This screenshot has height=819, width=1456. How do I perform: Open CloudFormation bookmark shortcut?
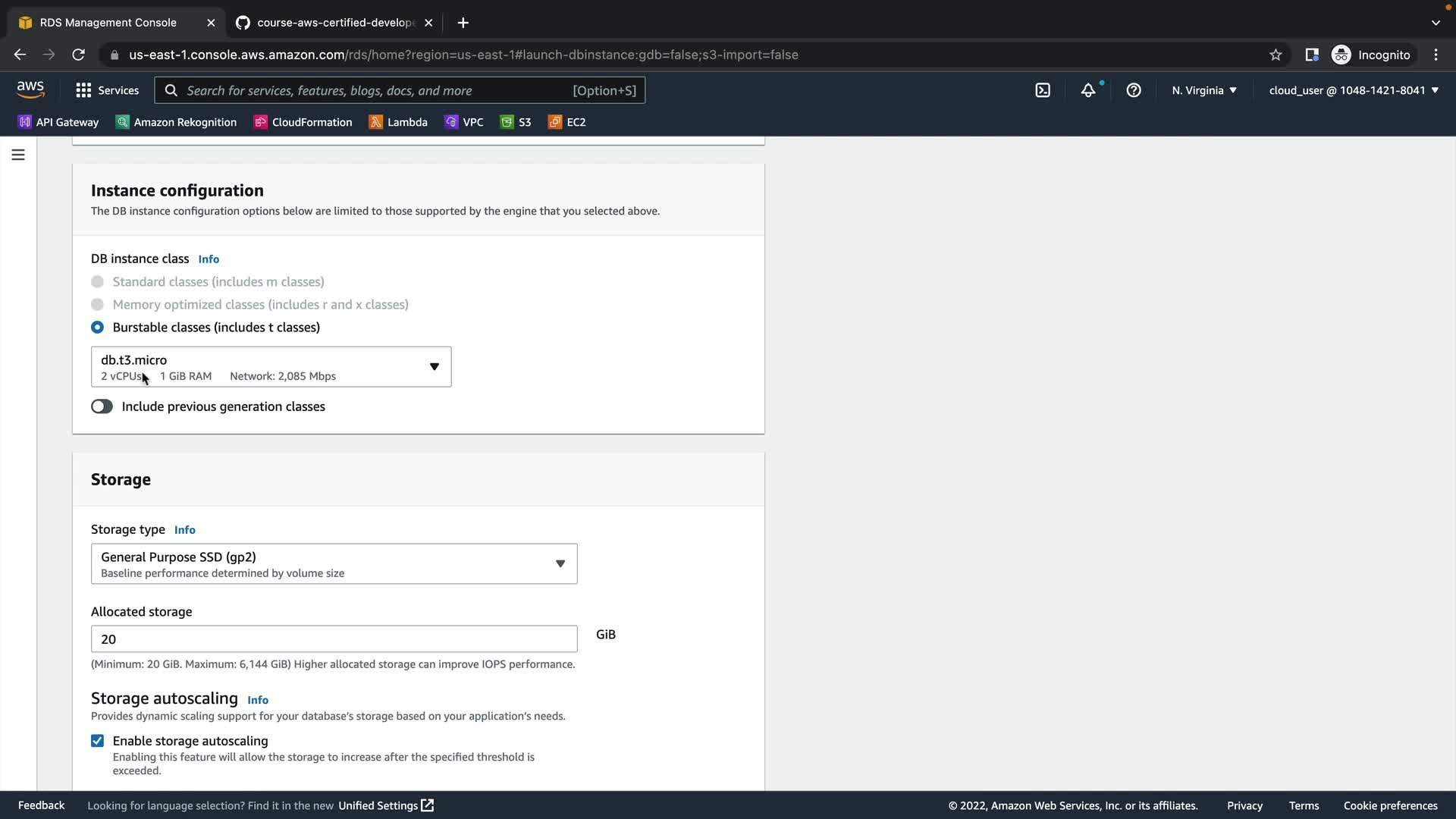[x=303, y=122]
